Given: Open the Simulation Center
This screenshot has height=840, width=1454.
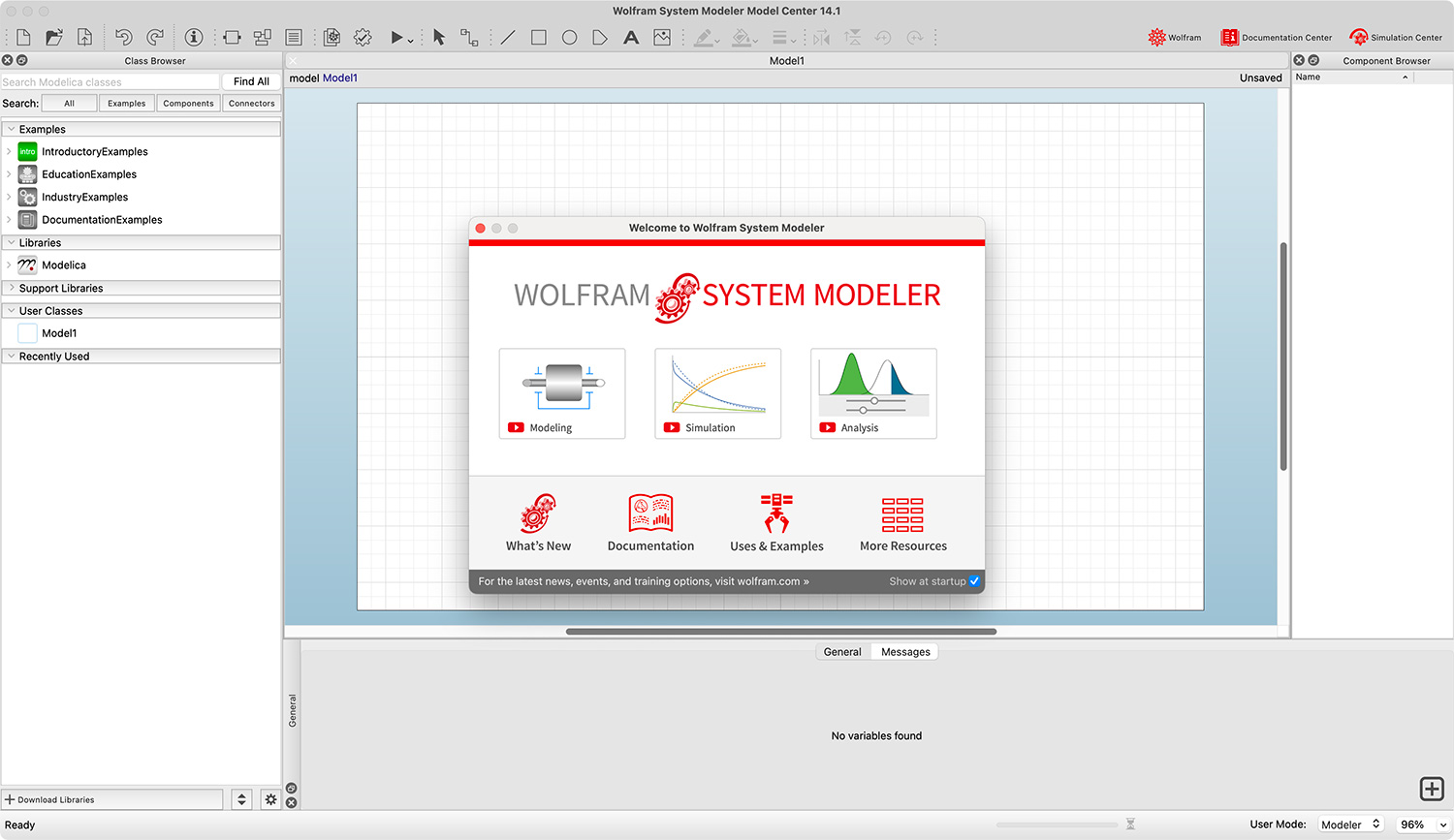Looking at the screenshot, I should 1396,37.
